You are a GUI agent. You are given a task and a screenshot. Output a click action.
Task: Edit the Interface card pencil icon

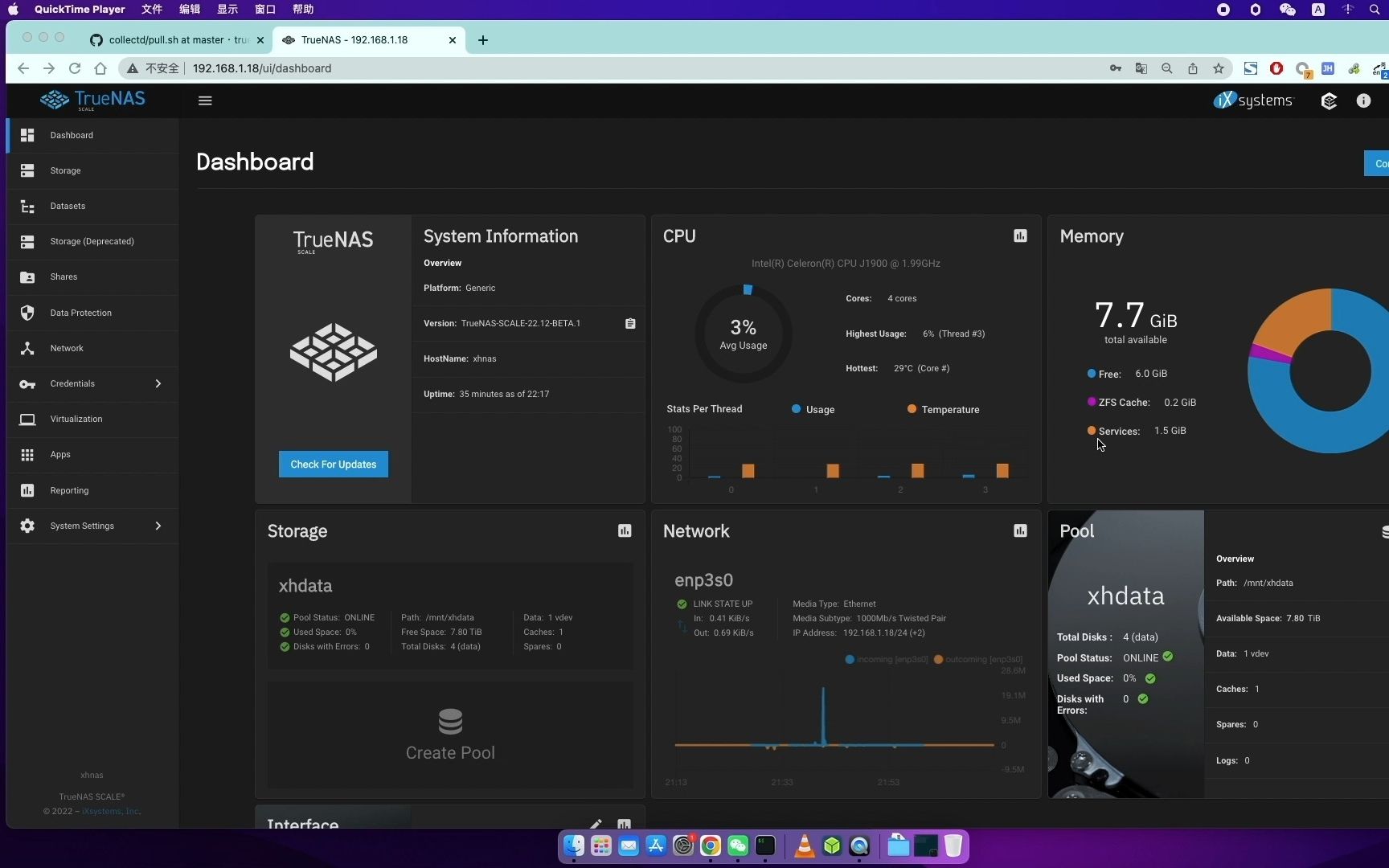coord(596,824)
